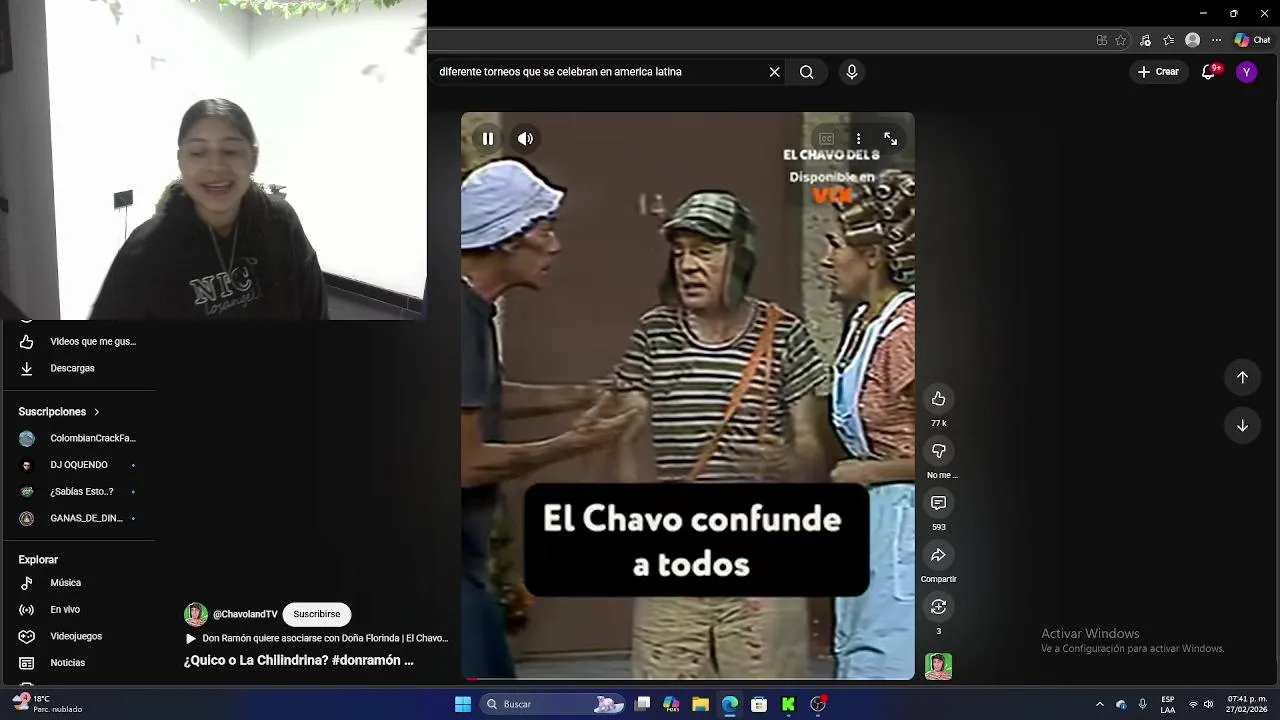
Task: Click the ChavolandTV channel avatar
Action: pyautogui.click(x=196, y=614)
